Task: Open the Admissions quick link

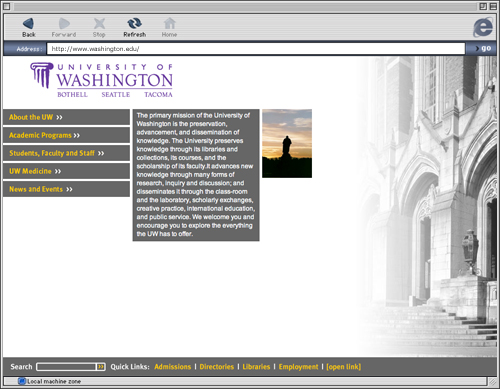Action: coord(173,367)
